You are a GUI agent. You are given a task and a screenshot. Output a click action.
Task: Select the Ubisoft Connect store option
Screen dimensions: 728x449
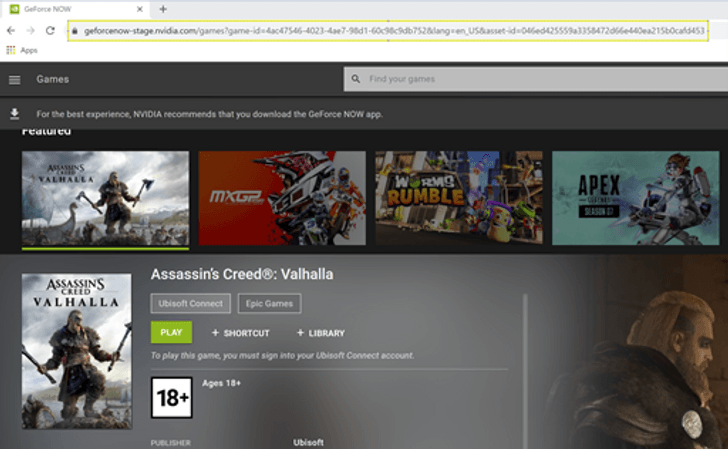190,303
